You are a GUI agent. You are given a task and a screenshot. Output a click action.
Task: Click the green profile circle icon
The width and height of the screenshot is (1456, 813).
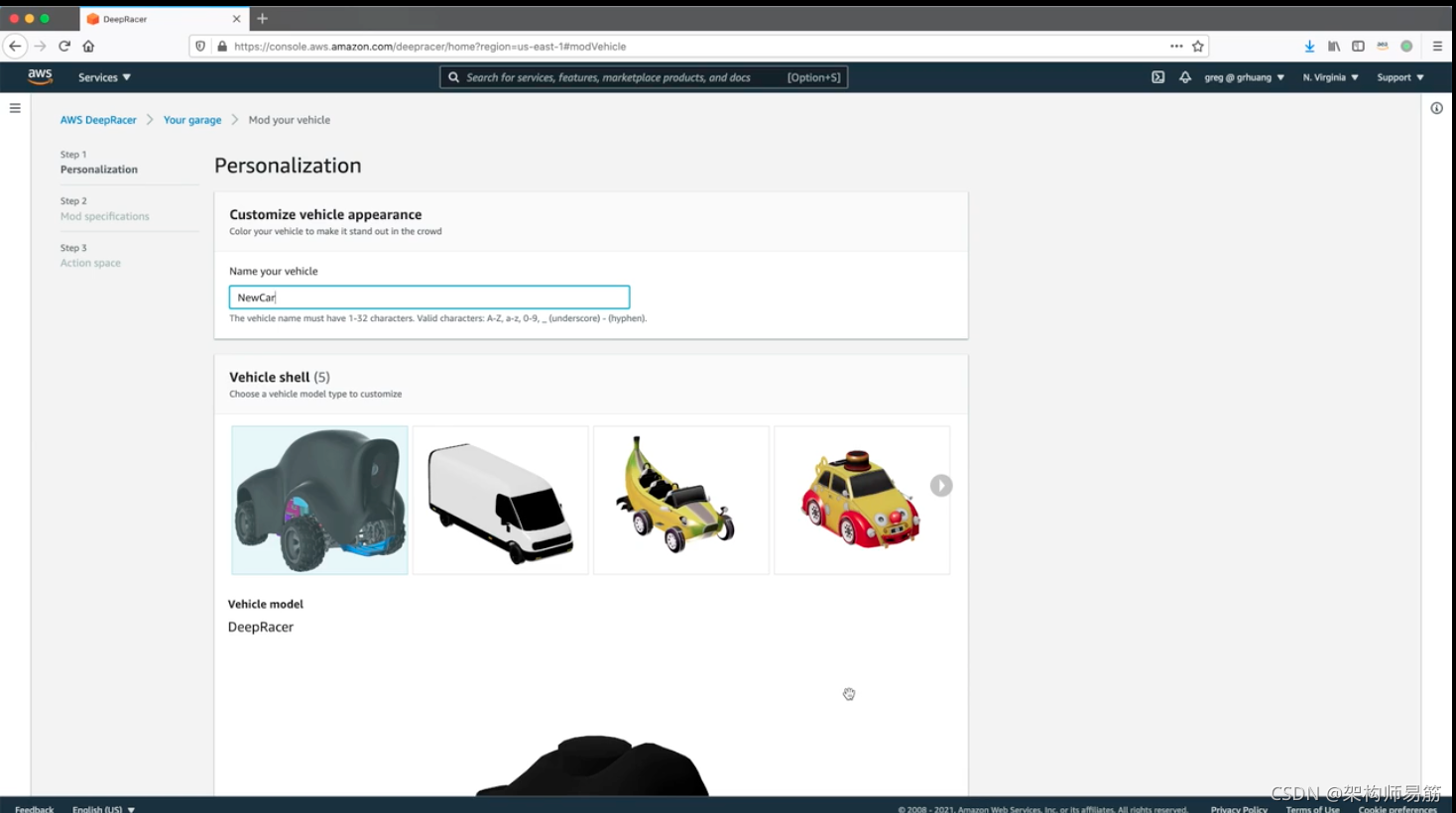pyautogui.click(x=1406, y=46)
